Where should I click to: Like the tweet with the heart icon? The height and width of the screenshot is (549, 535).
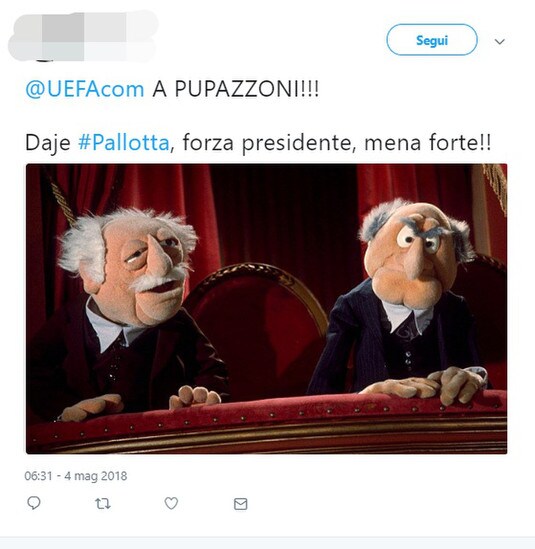click(x=171, y=503)
